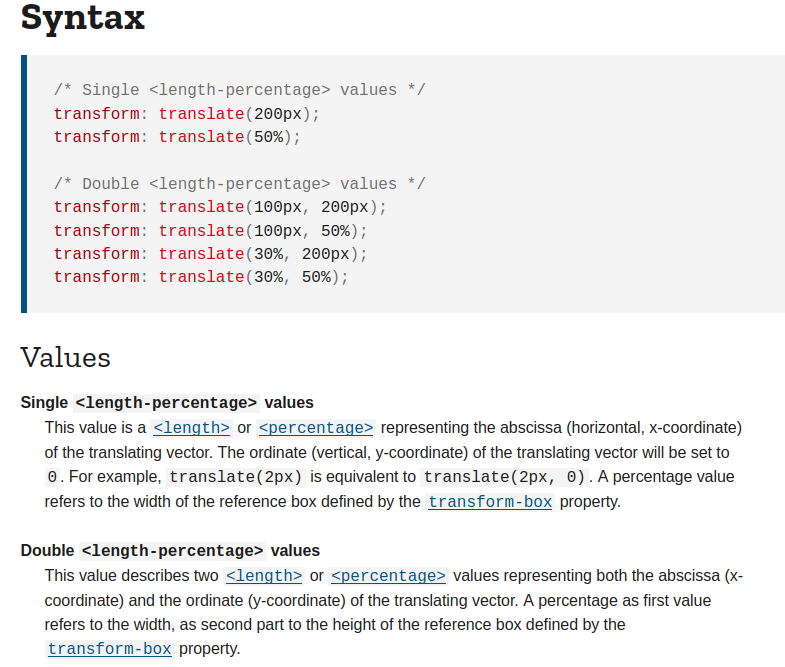Click the Values heading
Viewport: 785px width, 667px height.
[66, 357]
